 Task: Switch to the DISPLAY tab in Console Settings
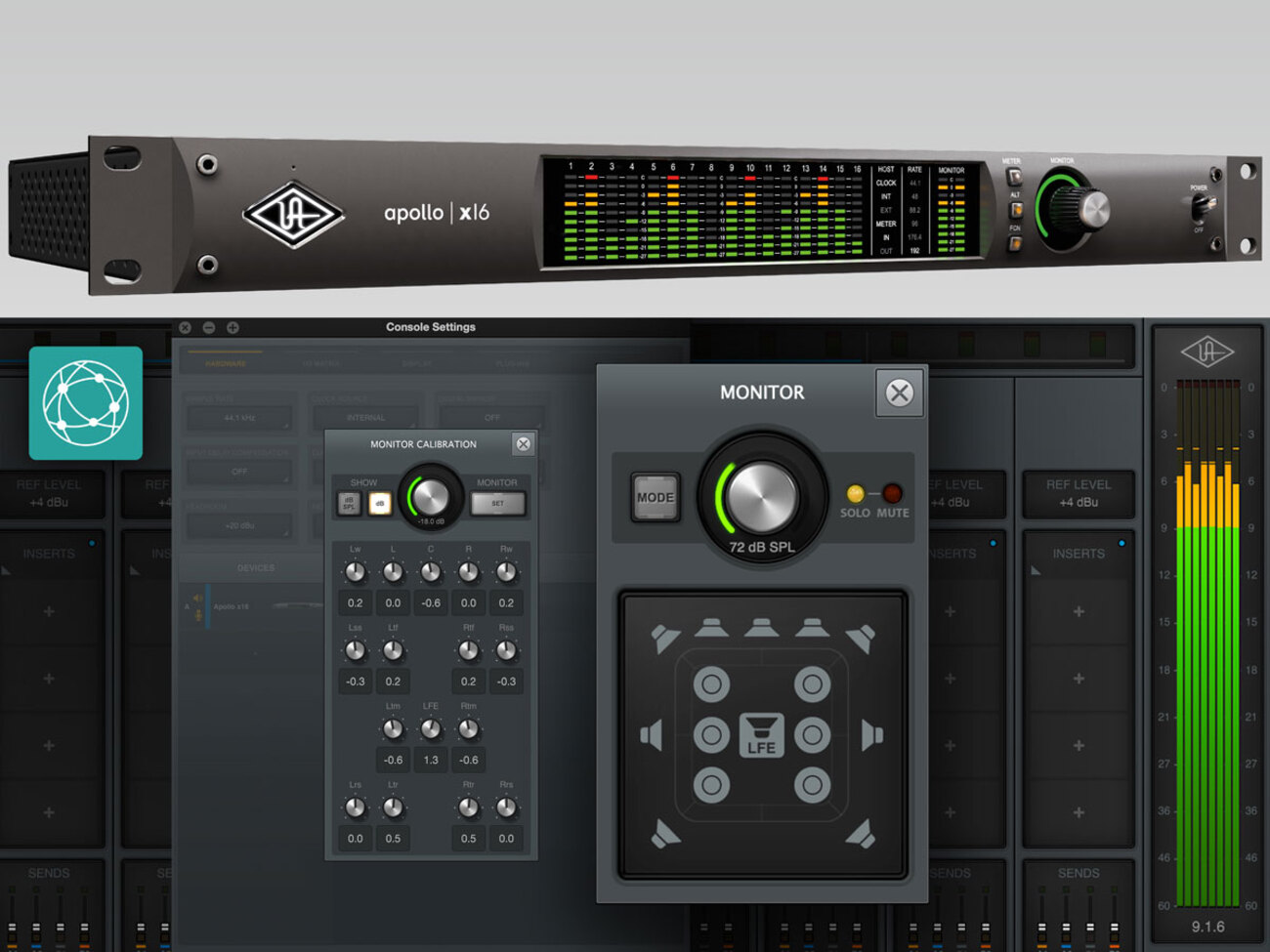417,364
